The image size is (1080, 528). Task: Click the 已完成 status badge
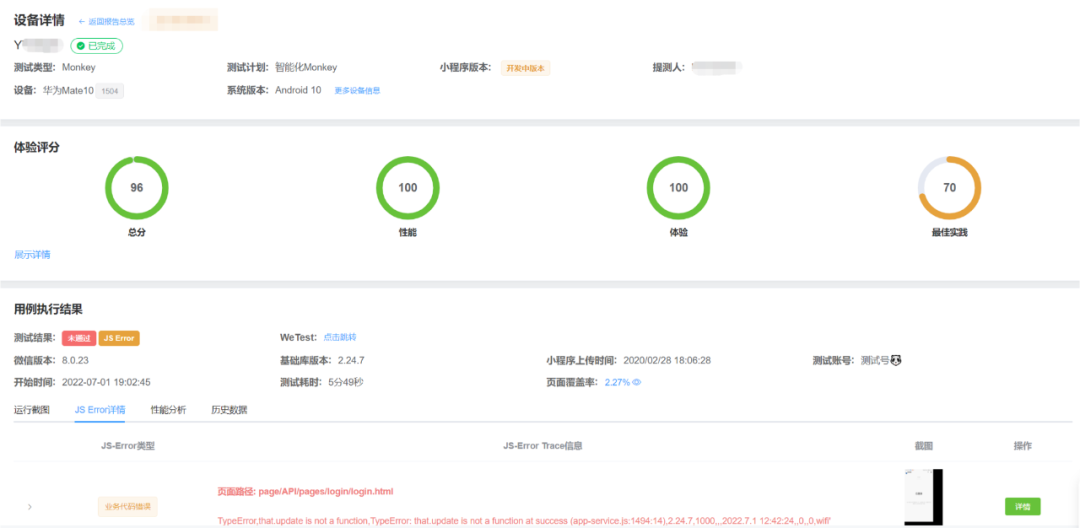96,46
